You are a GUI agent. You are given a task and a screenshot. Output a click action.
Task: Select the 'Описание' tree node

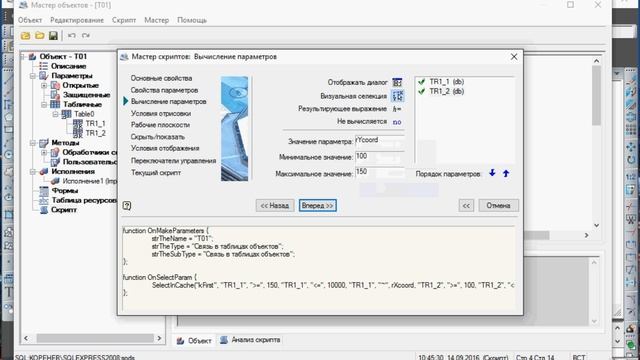pyautogui.click(x=68, y=66)
